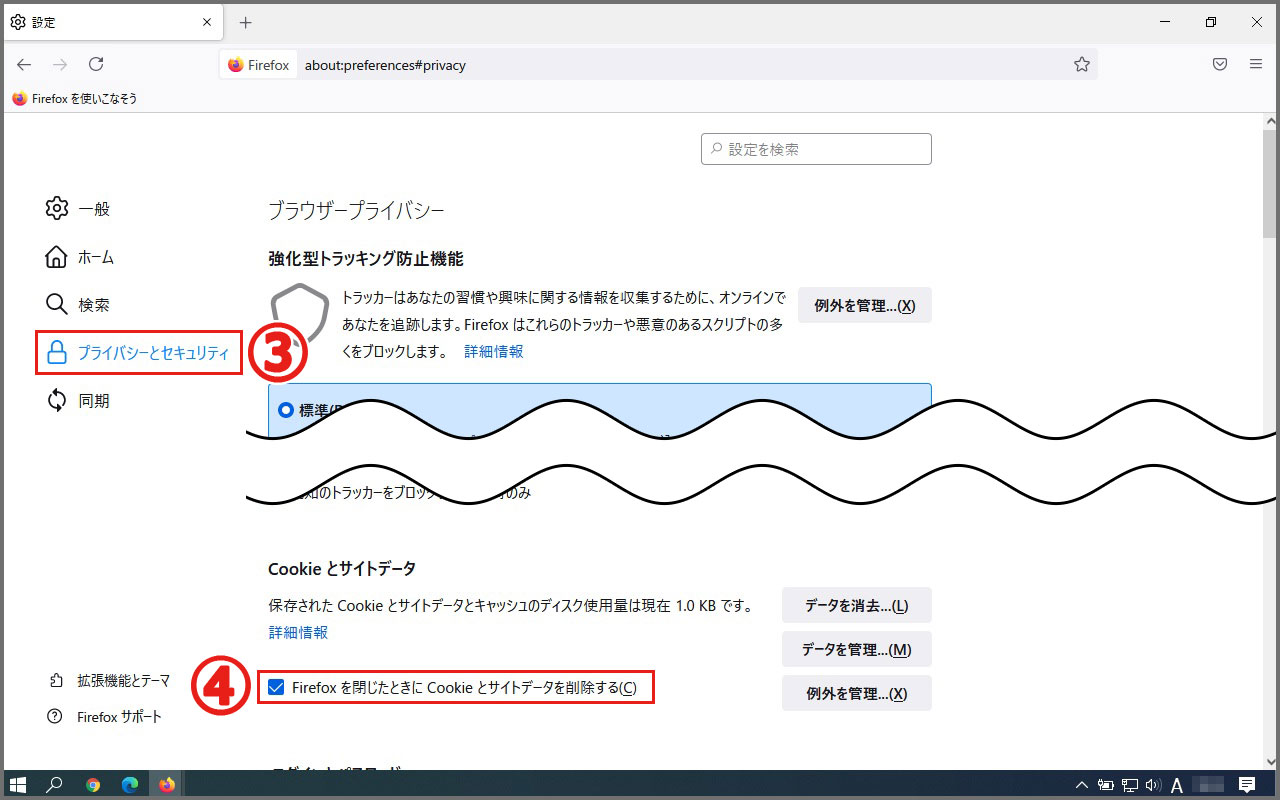Image resolution: width=1280 pixels, height=800 pixels.
Task: Open Firefox サポート link
Action: coord(105,717)
